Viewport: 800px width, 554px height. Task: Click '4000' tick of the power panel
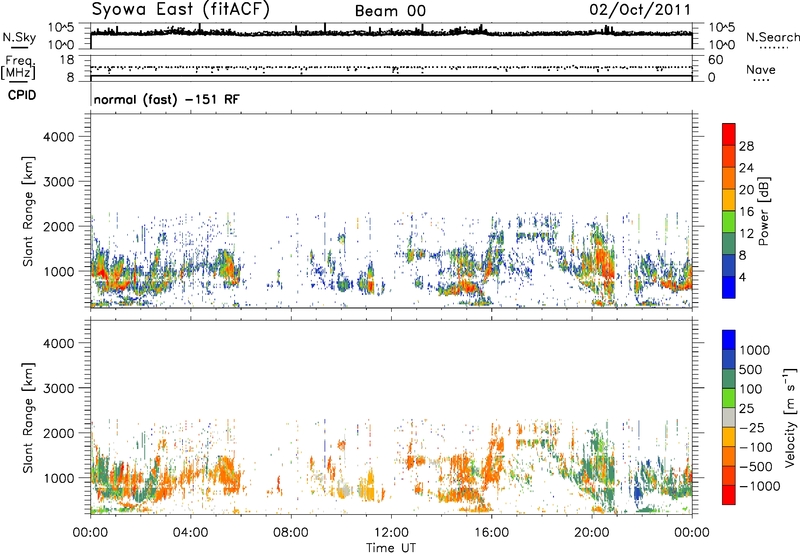click(x=59, y=137)
